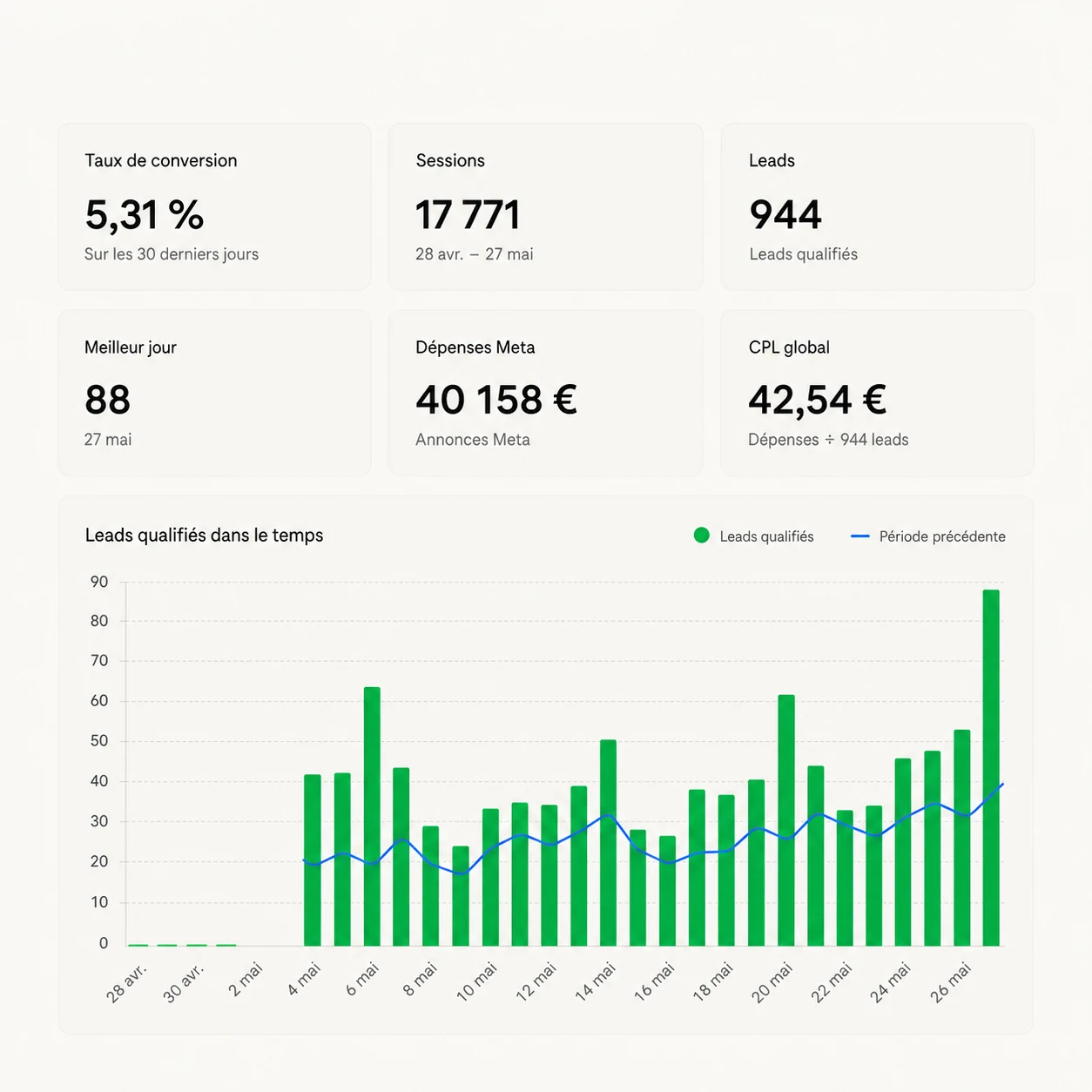Toggle the 'Leads qualifiés' legend label
The image size is (1092, 1092).
click(766, 536)
